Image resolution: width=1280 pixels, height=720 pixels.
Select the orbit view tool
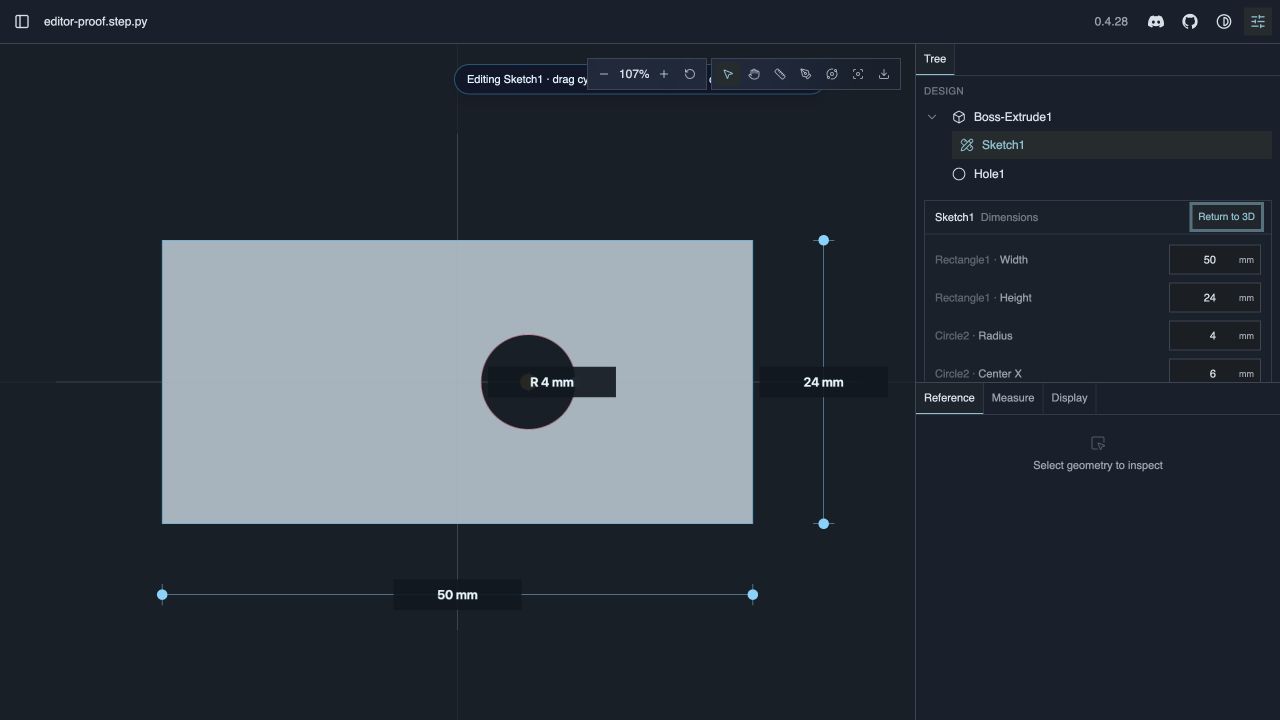(832, 74)
